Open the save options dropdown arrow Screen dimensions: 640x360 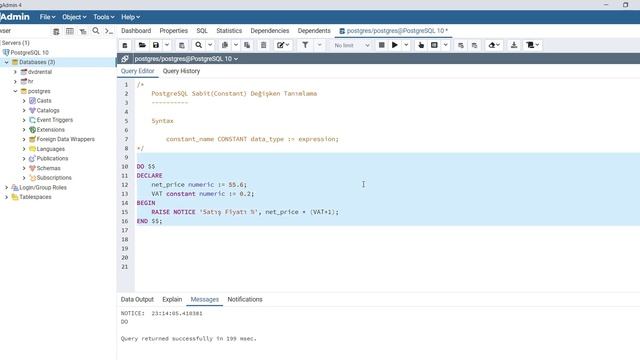167,45
